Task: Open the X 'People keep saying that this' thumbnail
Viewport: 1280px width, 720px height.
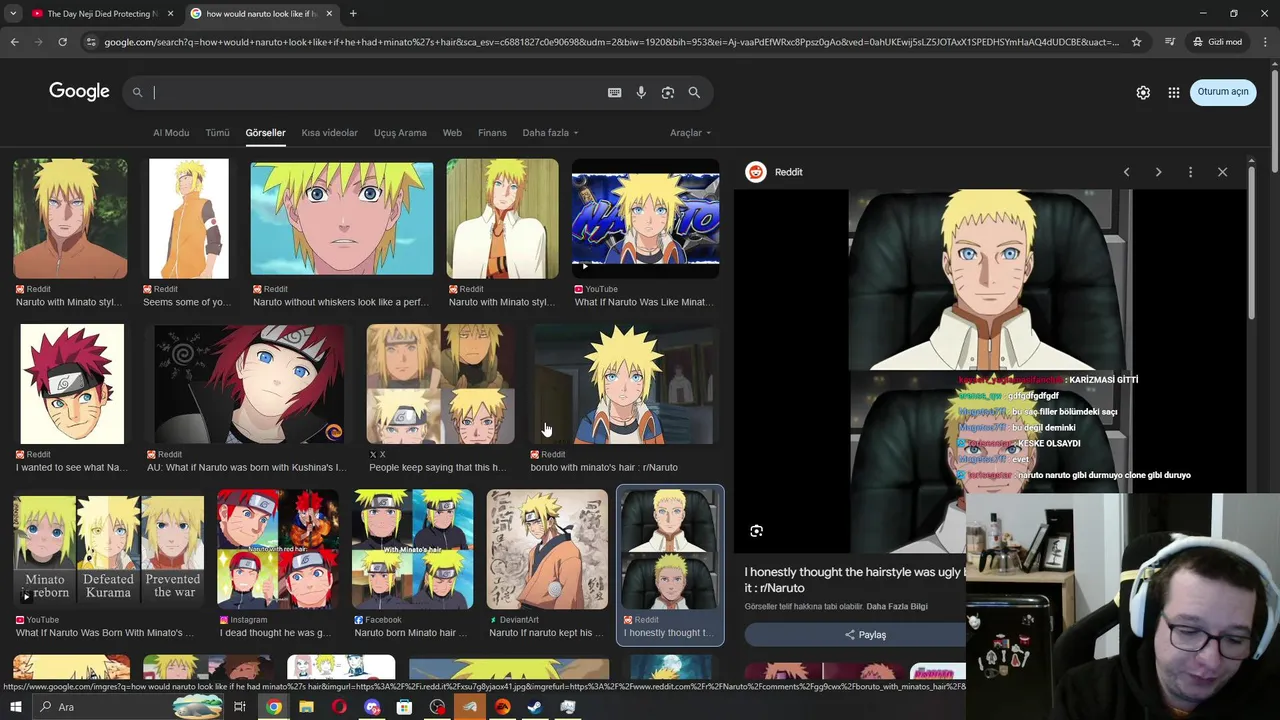Action: click(440, 384)
